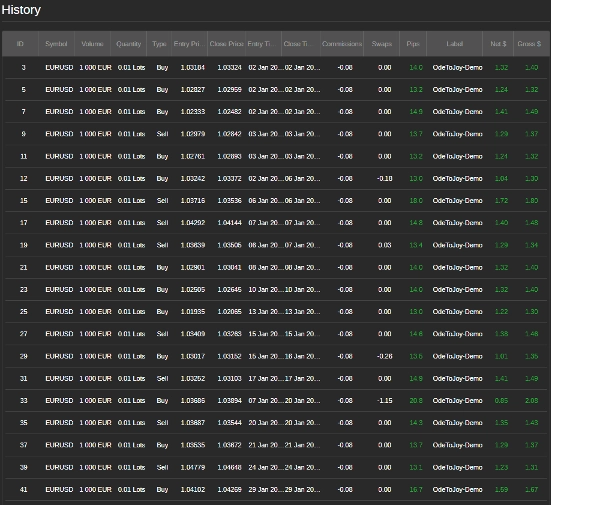Screen dimensions: 600x505
Task: Sort by Commissions column header
Action: 342,44
